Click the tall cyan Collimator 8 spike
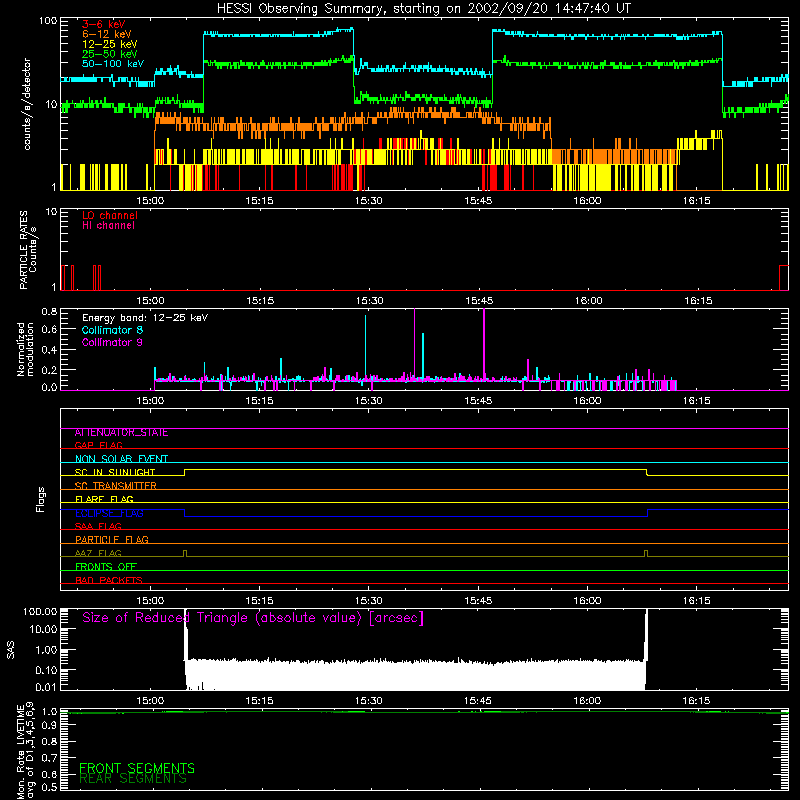The image size is (800, 800). [365, 347]
